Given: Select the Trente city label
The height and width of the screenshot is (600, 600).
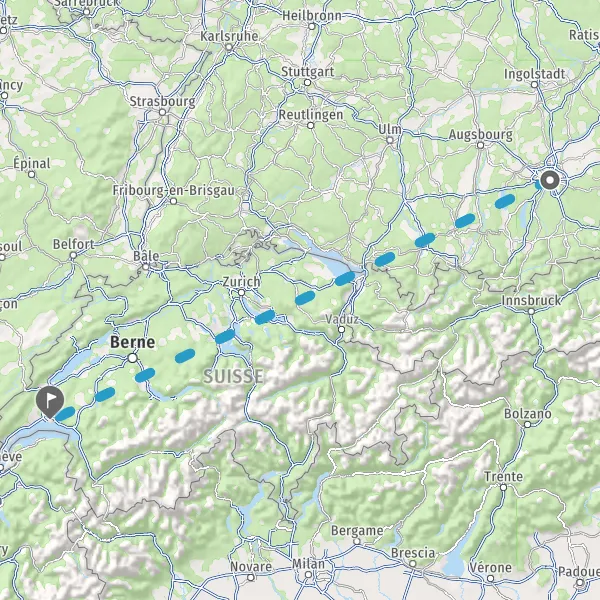Looking at the screenshot, I should tap(504, 477).
